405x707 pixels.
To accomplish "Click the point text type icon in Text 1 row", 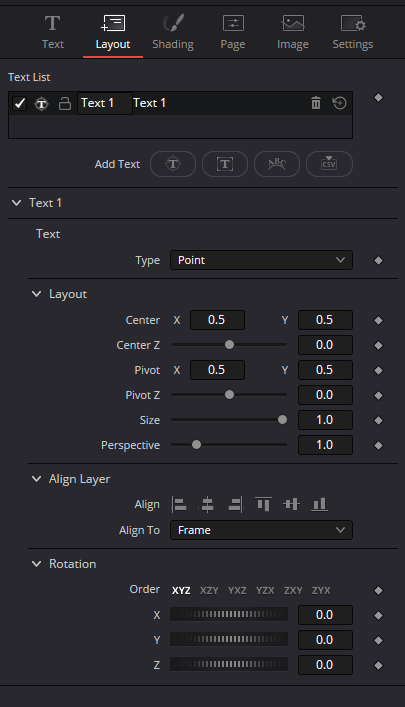I will click(41, 104).
